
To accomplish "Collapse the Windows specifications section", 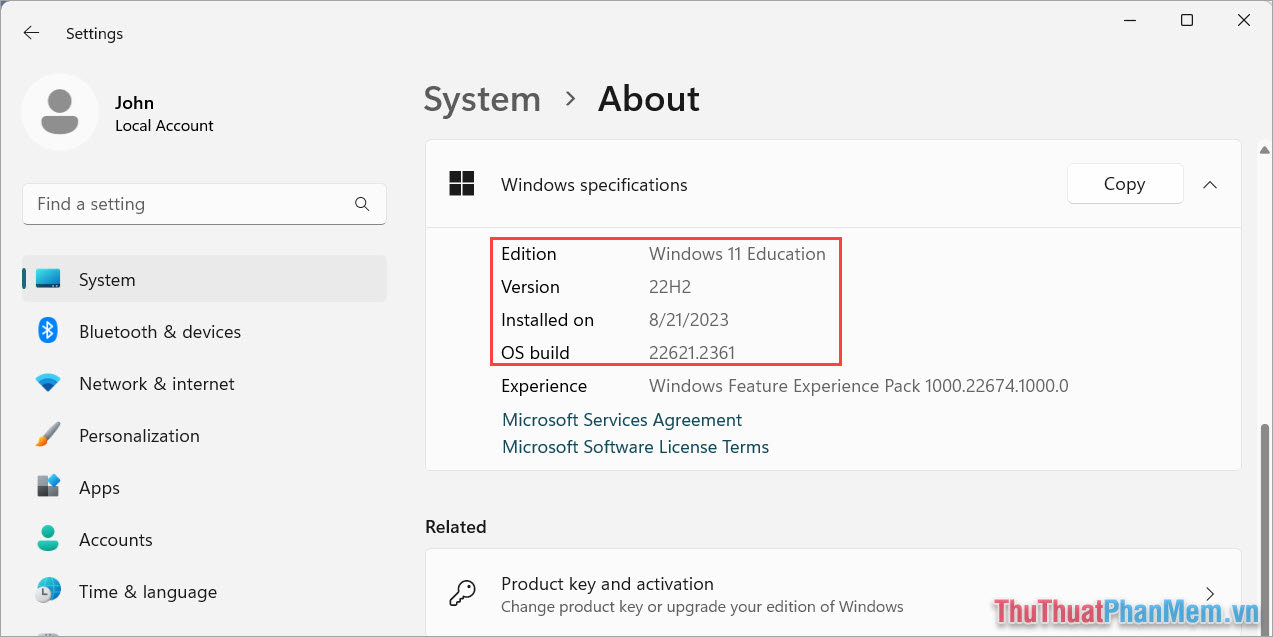I will (1210, 184).
